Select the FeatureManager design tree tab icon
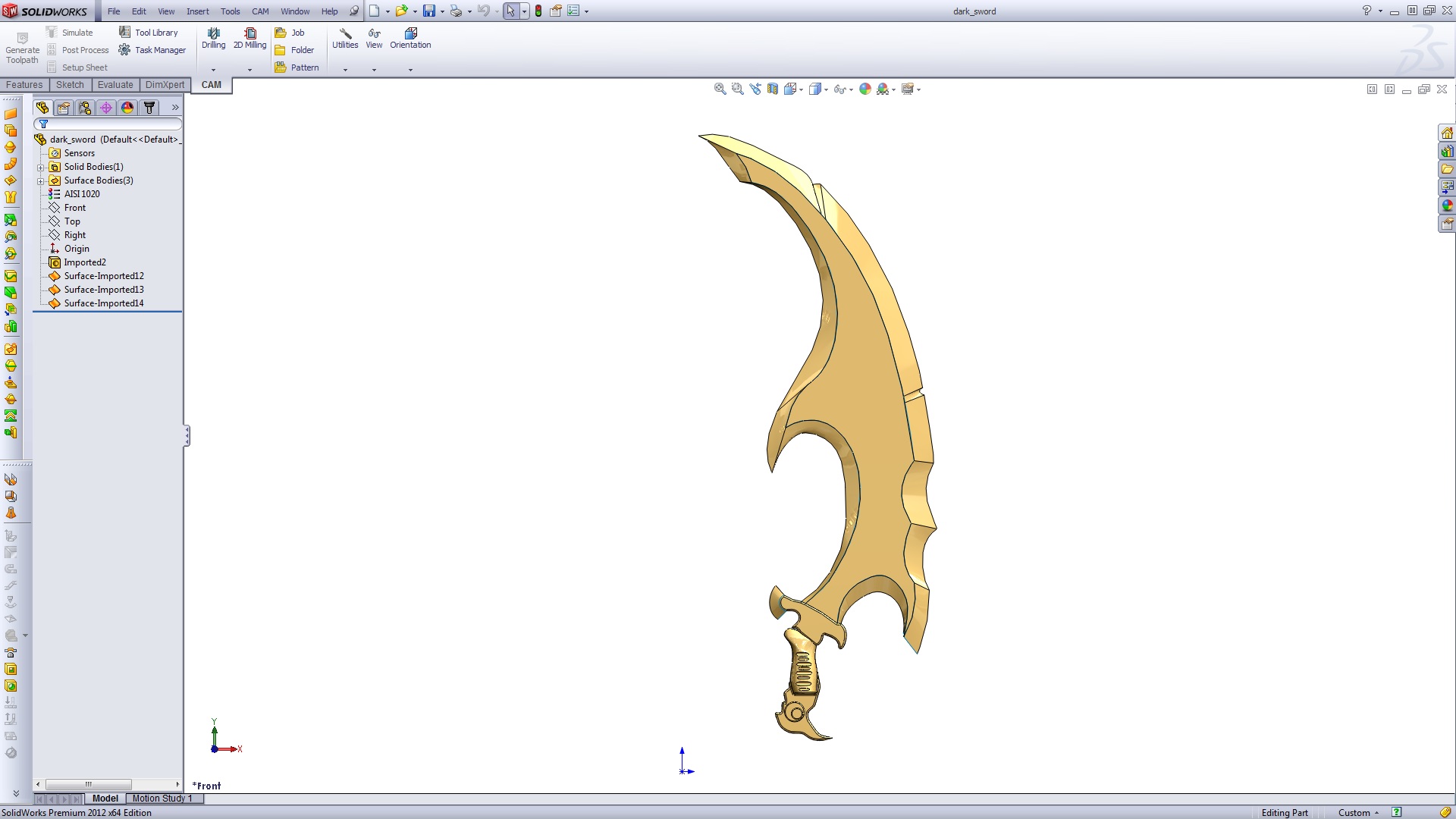 pos(42,108)
